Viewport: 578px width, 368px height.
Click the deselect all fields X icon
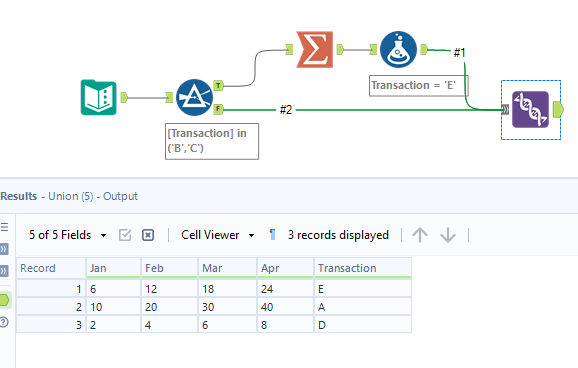(148, 235)
